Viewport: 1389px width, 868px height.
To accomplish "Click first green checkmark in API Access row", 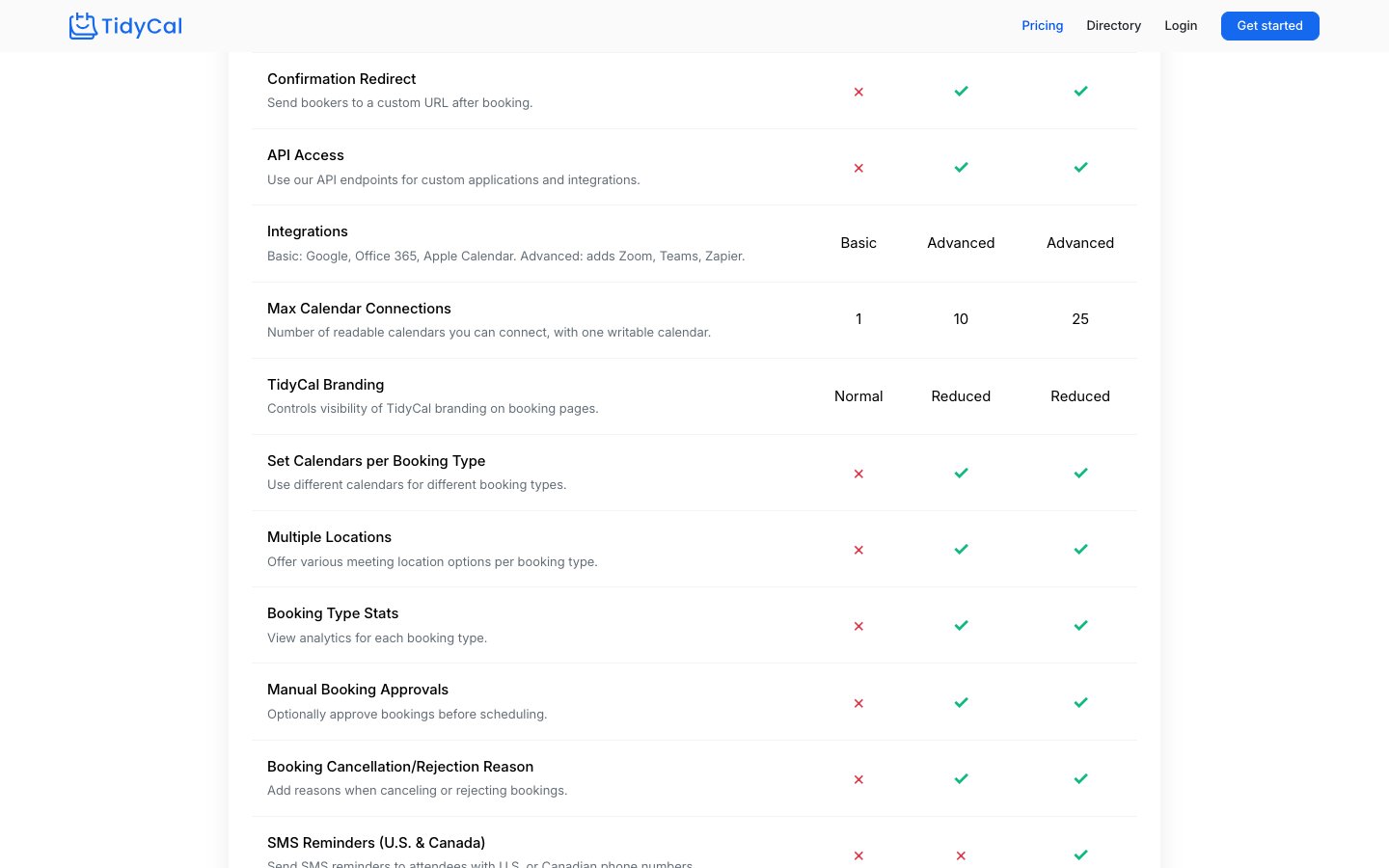I will [961, 167].
